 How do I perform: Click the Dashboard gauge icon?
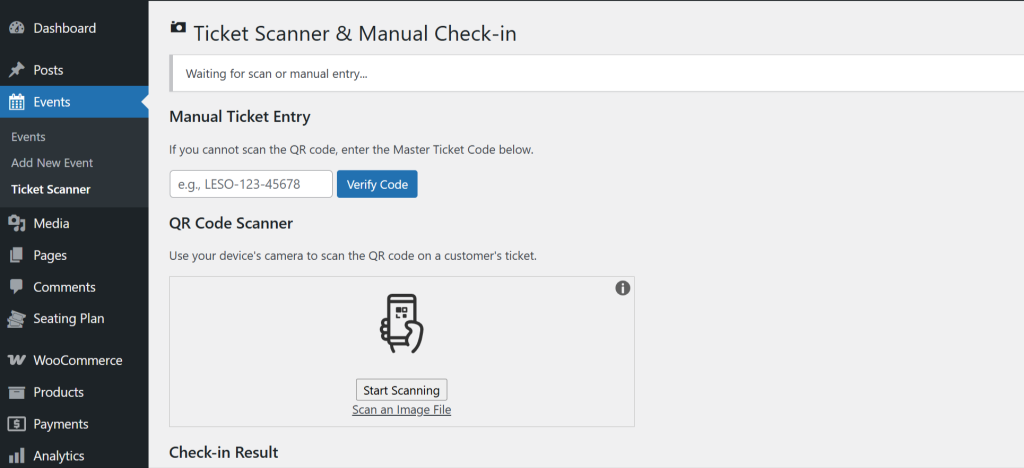pyautogui.click(x=17, y=28)
